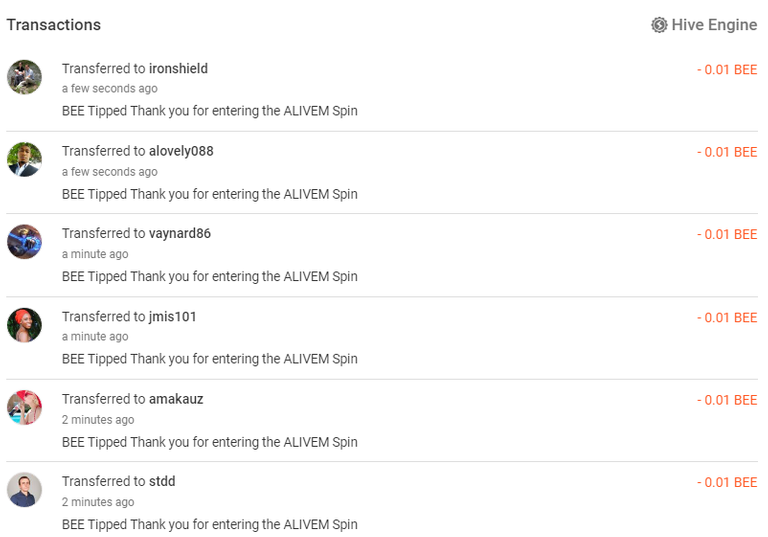Click the stdd username link

[162, 481]
